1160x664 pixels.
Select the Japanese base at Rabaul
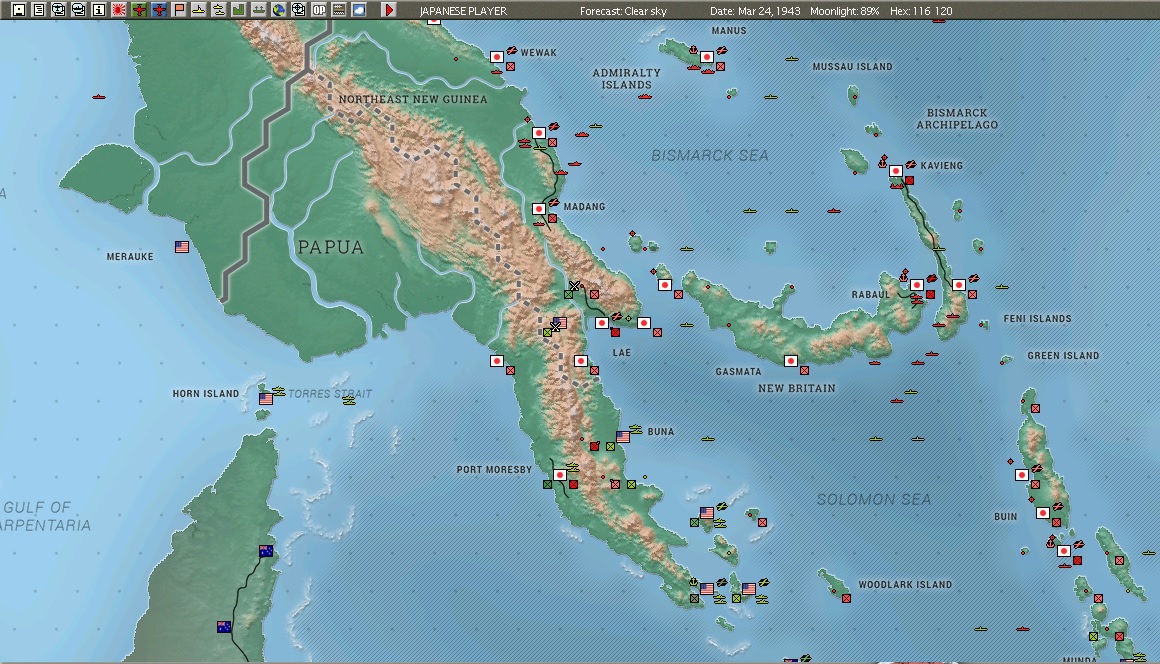[917, 285]
